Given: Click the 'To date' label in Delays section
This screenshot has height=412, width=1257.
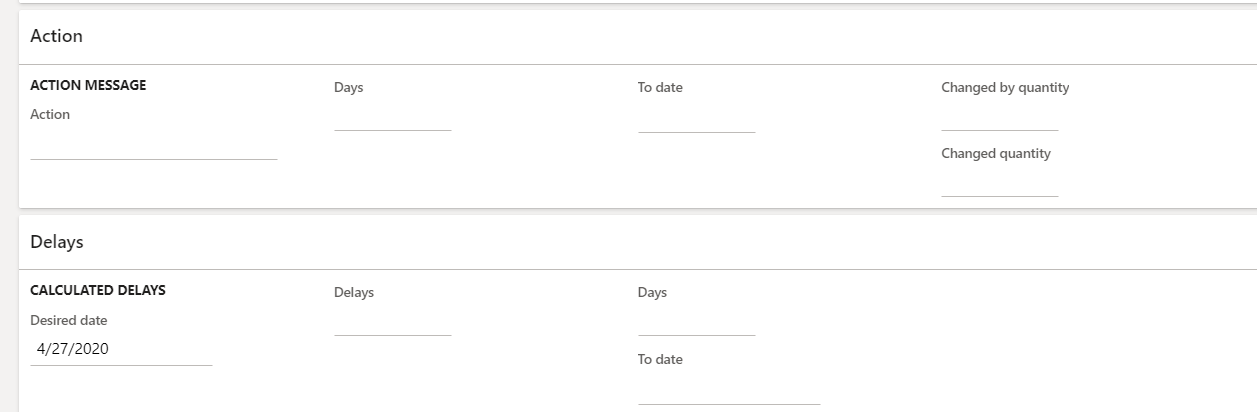Looking at the screenshot, I should tap(660, 360).
